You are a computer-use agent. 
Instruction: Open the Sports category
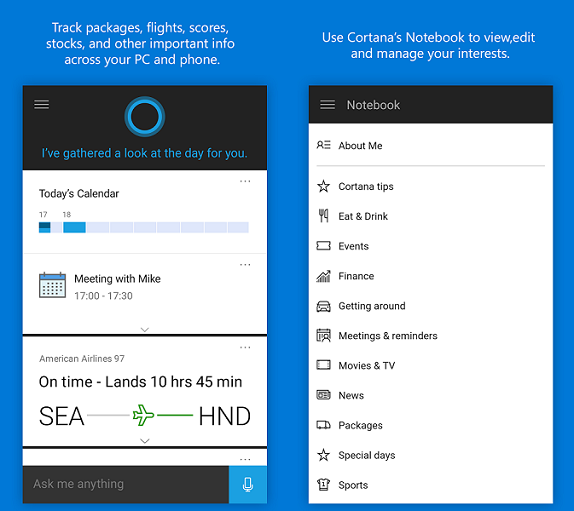(430, 485)
